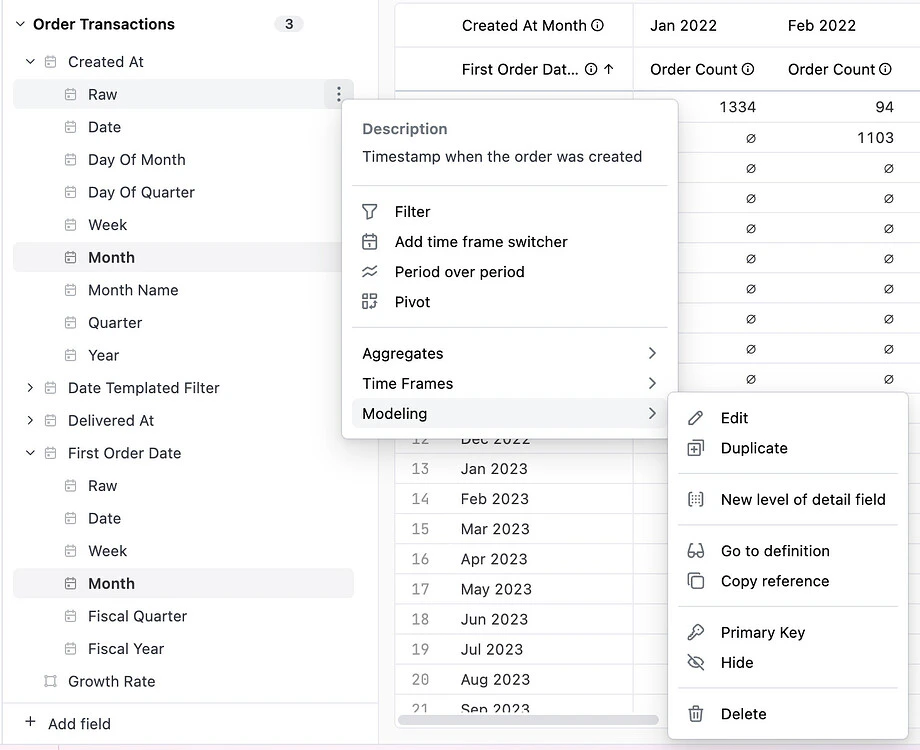Collapse the First Order Date group

tap(31, 452)
